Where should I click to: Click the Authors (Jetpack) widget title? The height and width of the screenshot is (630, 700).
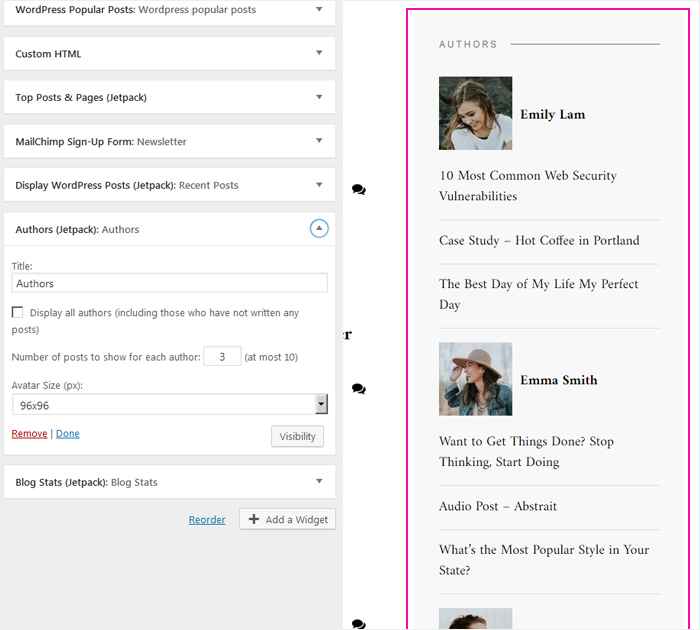77,229
